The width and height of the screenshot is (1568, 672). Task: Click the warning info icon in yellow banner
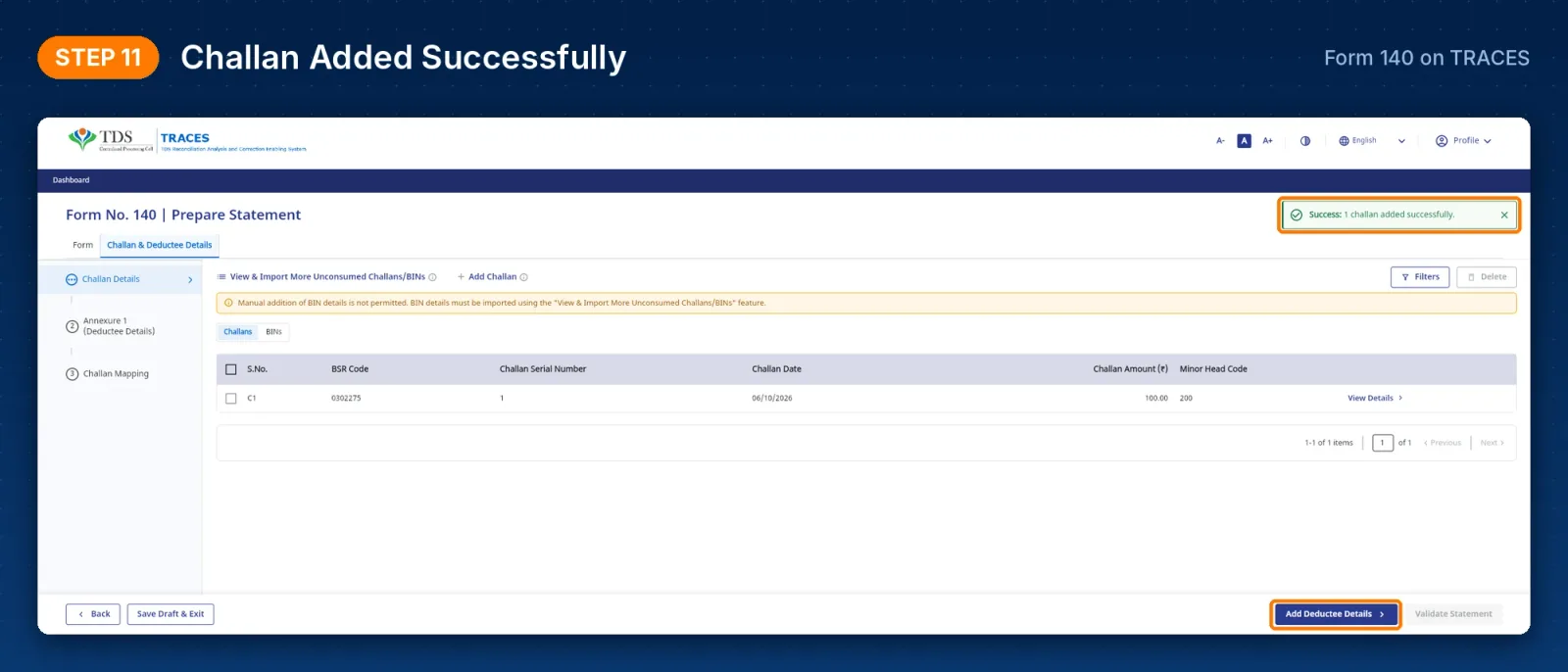(228, 303)
